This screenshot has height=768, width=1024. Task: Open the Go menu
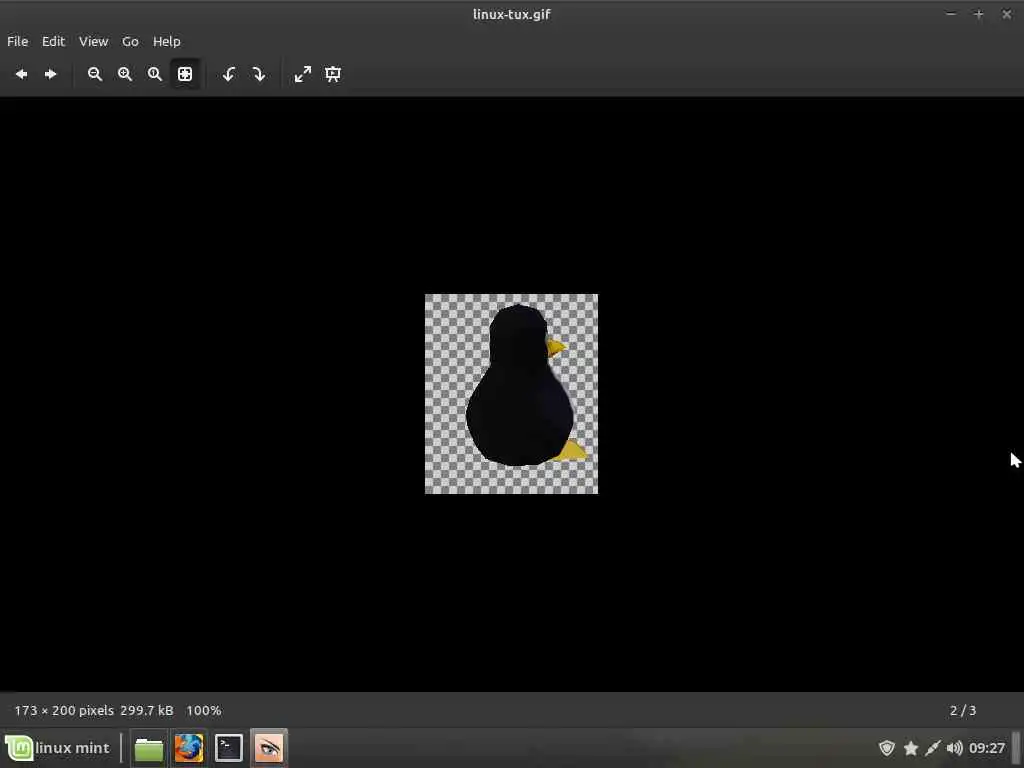[130, 41]
